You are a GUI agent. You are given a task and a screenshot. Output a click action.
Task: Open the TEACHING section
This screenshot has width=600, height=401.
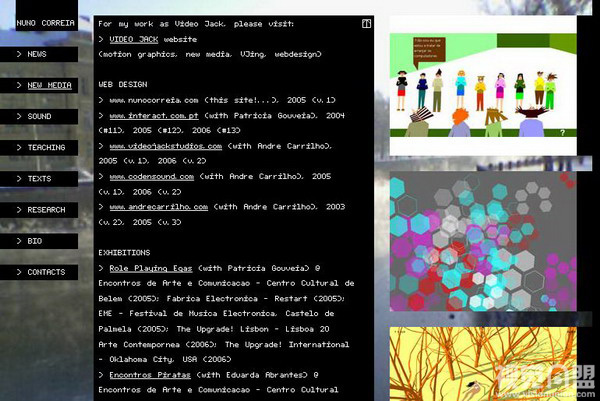46,148
